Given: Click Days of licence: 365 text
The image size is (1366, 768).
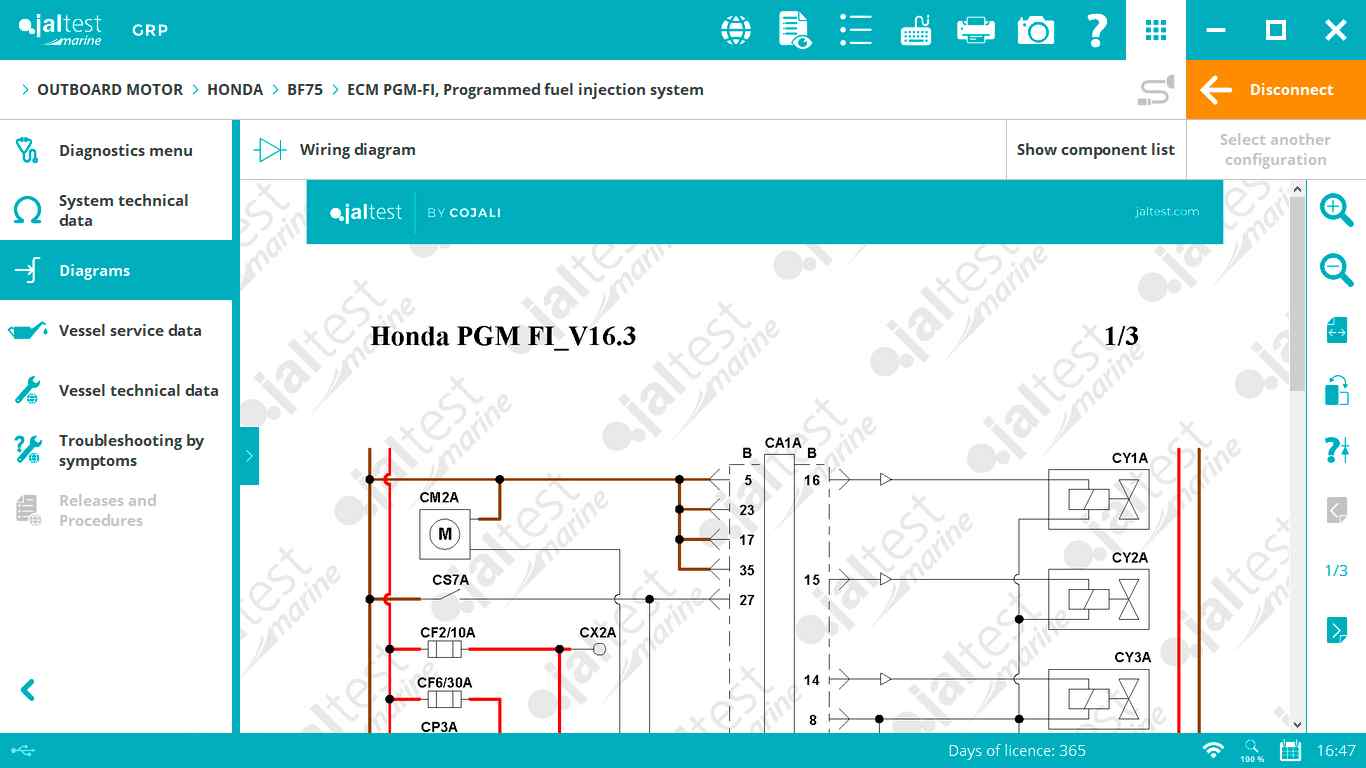Looking at the screenshot, I should pyautogui.click(x=1017, y=751).
